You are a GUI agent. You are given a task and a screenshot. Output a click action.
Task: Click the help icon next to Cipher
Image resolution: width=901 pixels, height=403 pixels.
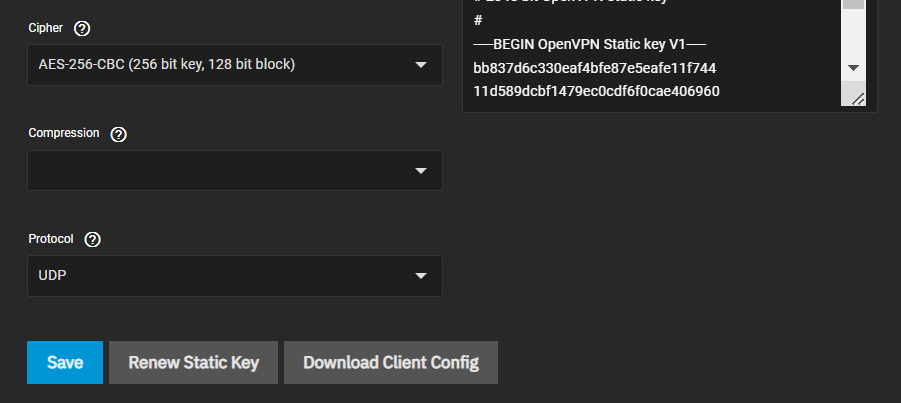[x=82, y=28]
